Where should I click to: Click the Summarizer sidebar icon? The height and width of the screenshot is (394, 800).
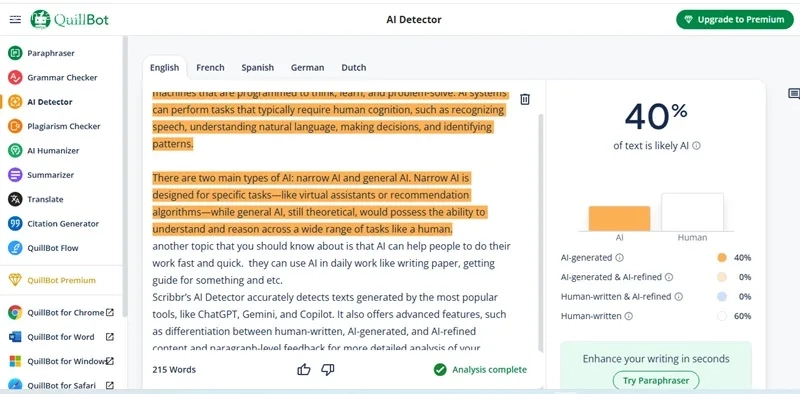tap(15, 175)
